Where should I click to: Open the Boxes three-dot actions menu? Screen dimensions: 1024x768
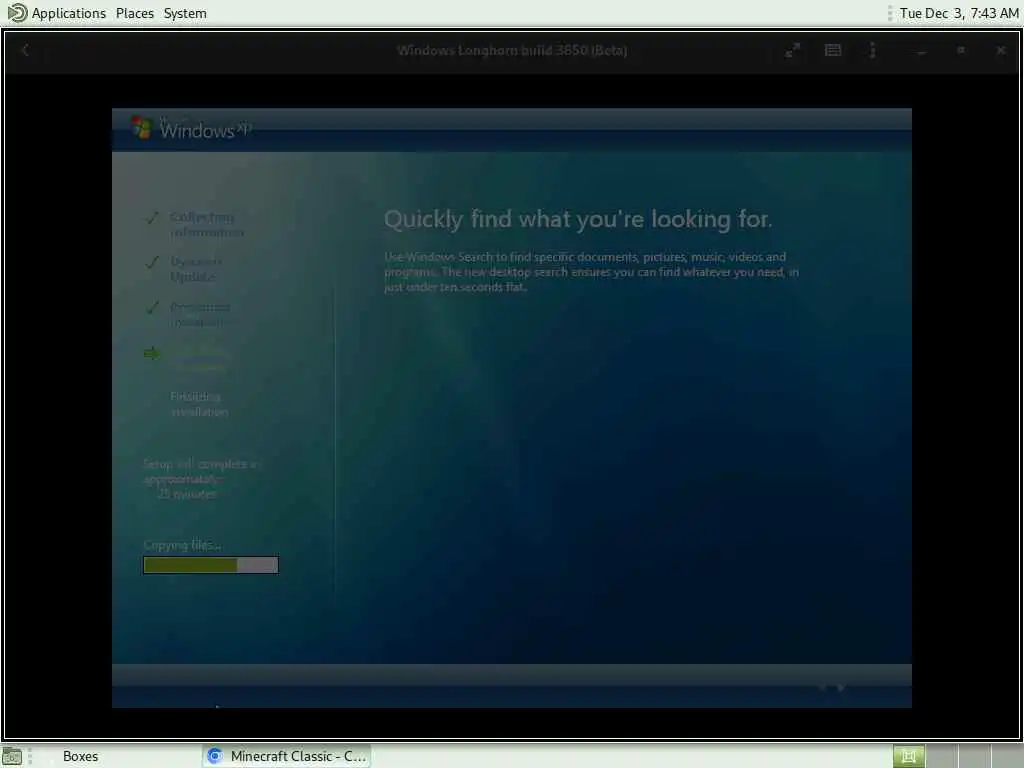pyautogui.click(x=872, y=50)
